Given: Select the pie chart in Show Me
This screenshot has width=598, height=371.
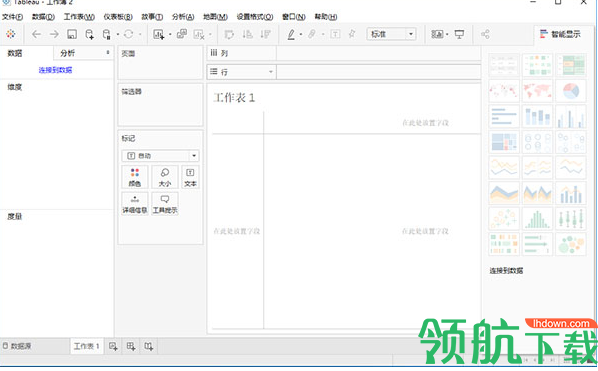Looking at the screenshot, I should point(571,91).
